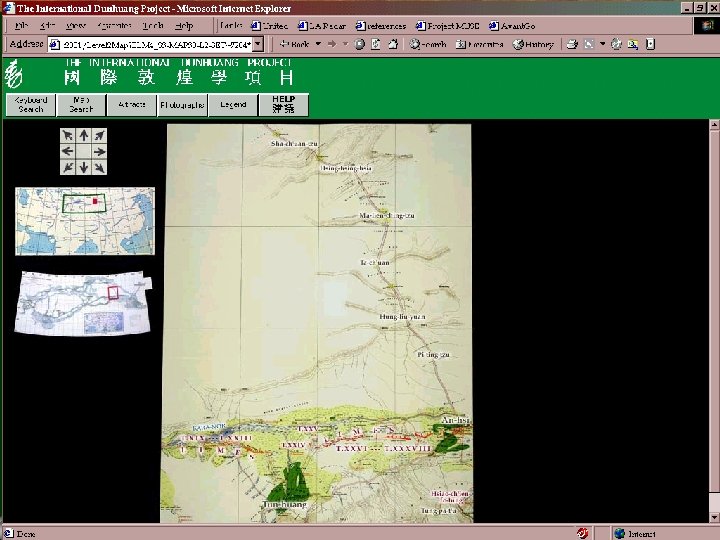Viewport: 720px width, 540px height.
Task: Open the browser Search pane
Action: [428, 44]
